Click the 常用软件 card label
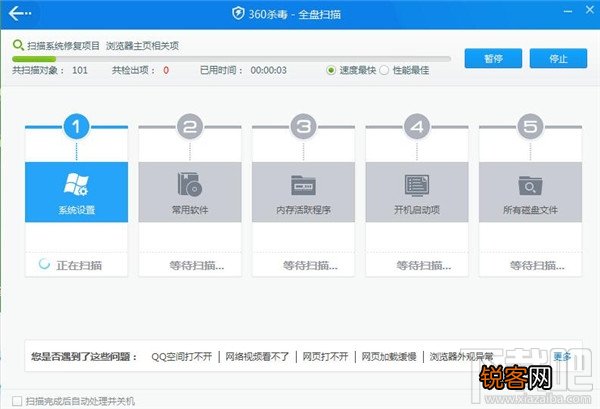 (x=190, y=210)
